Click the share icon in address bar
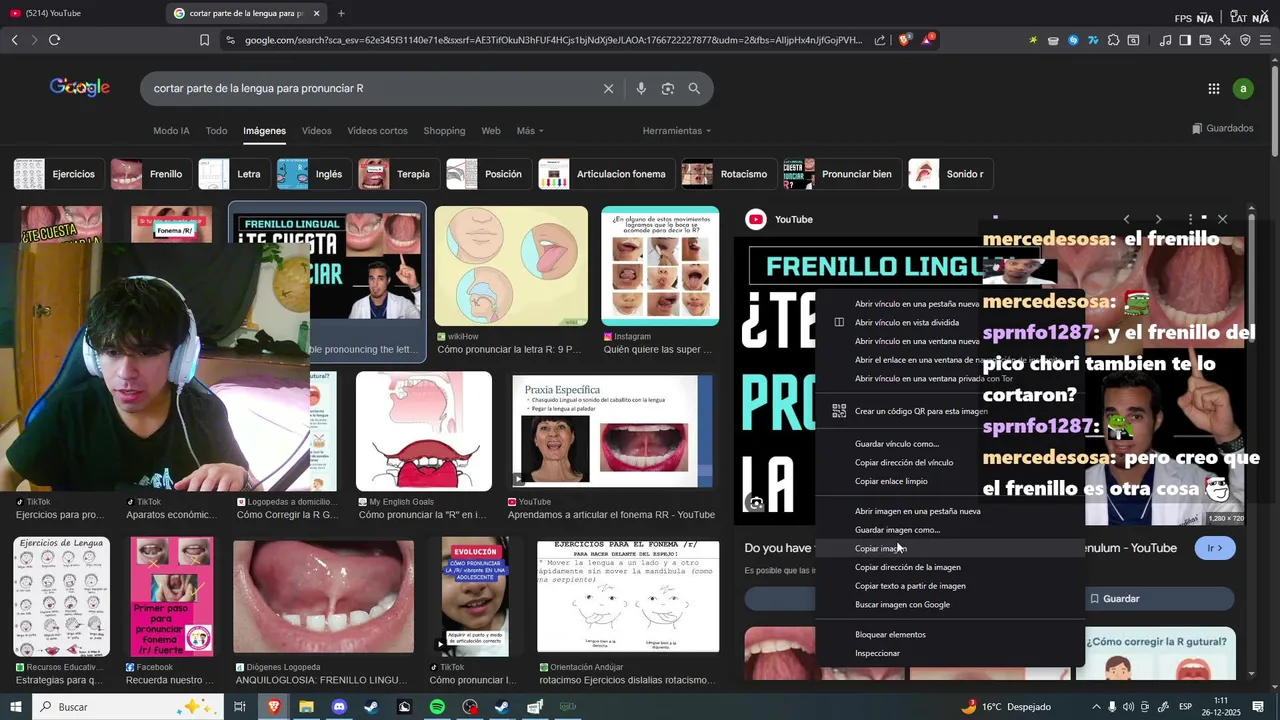 (x=880, y=40)
